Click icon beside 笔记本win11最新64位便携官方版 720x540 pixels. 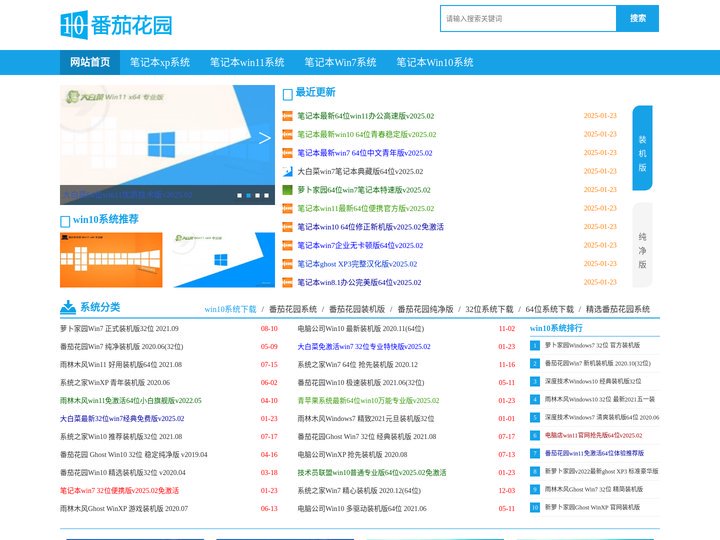click(287, 208)
